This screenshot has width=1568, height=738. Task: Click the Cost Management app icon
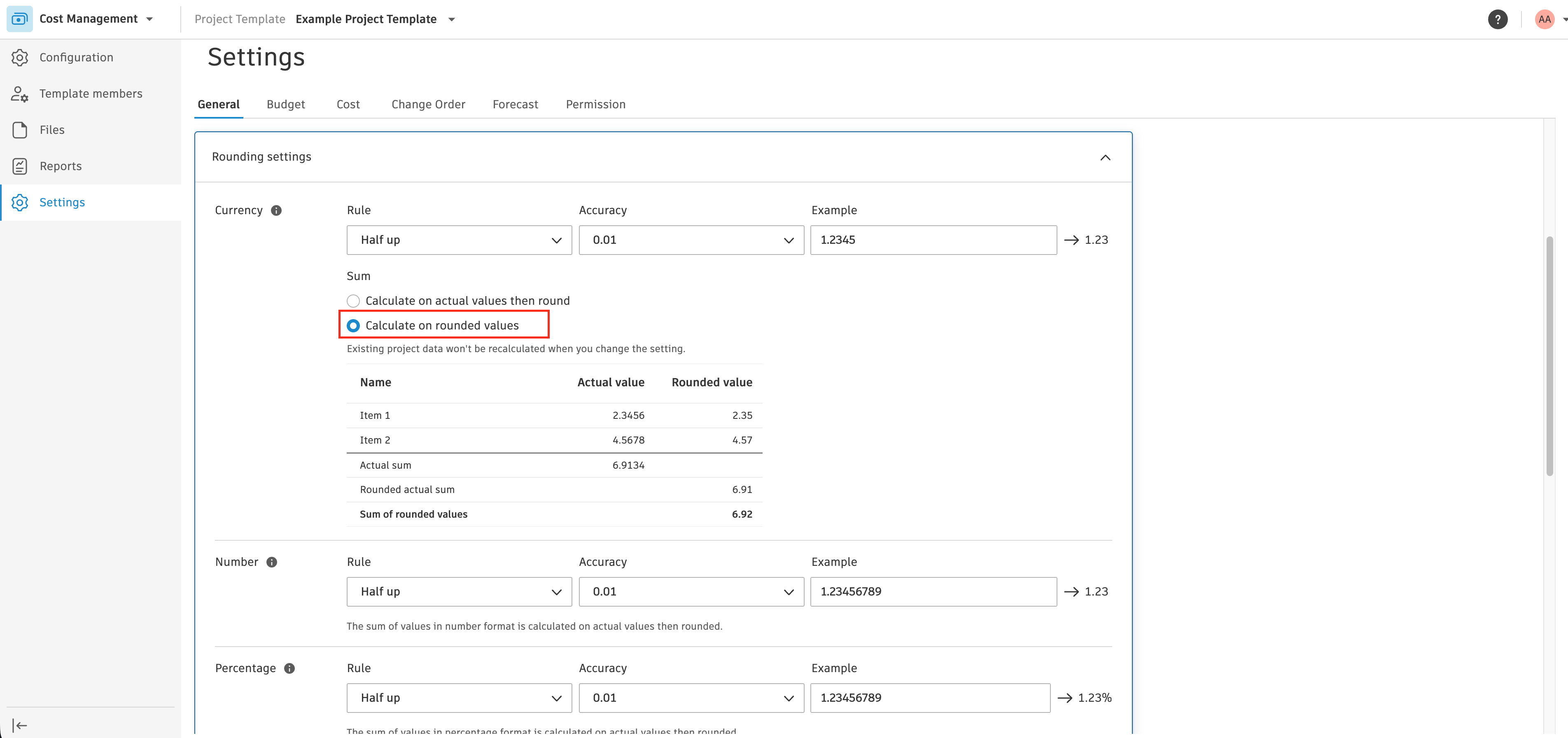click(x=19, y=19)
